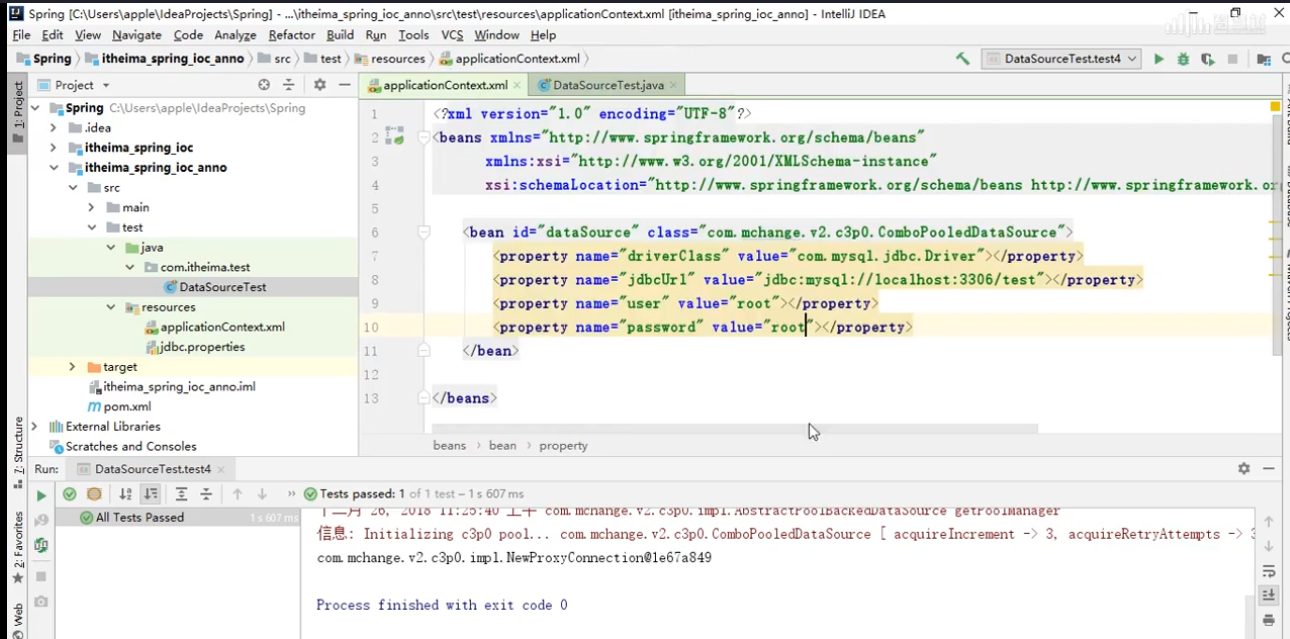Screen dimensions: 1290x639
Task: Open the Navigate menu
Action: [x=136, y=35]
